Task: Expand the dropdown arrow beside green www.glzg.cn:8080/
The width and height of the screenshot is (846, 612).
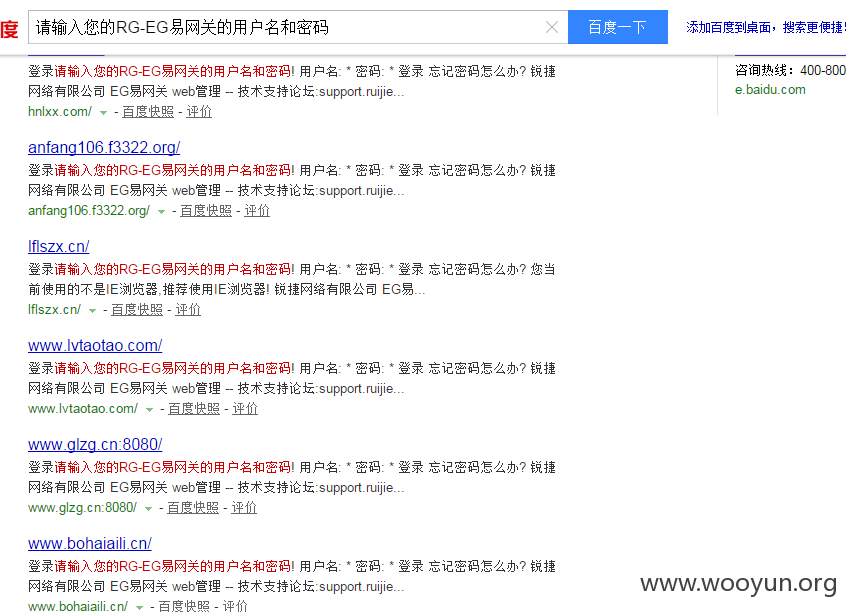Action: [x=148, y=508]
